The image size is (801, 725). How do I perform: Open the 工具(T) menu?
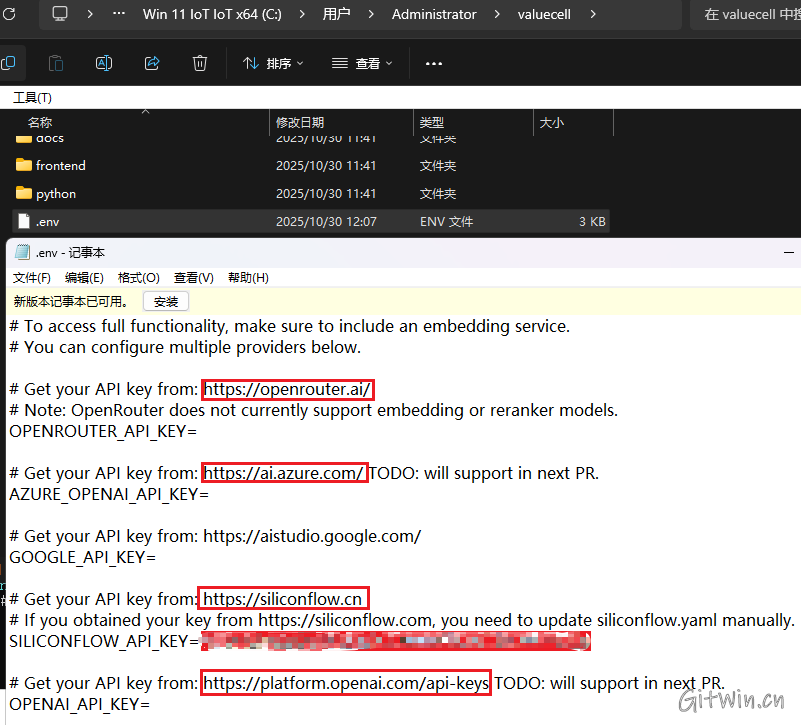[x=32, y=97]
